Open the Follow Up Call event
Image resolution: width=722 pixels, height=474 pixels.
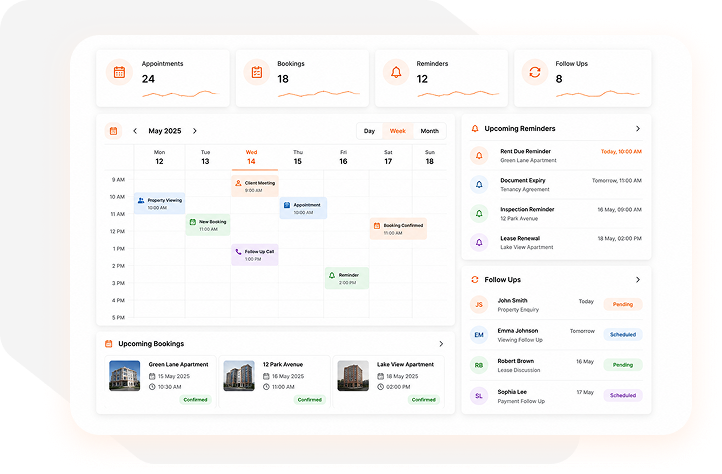[255, 255]
